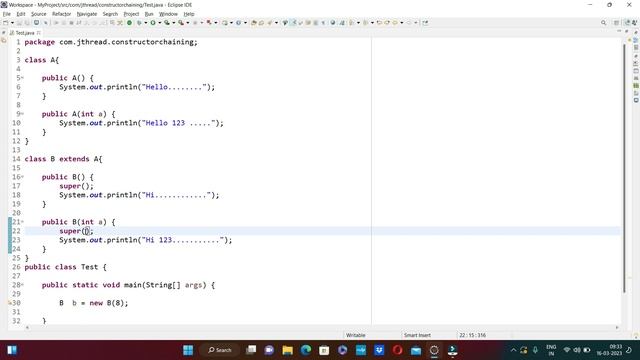The width and height of the screenshot is (640, 360).
Task: Expand the External Tools dropdown arrow
Action: pos(188,23)
